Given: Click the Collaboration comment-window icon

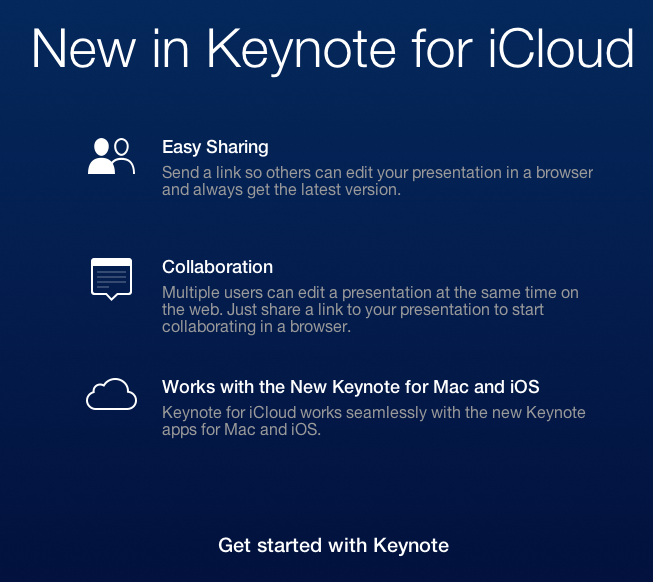Looking at the screenshot, I should pyautogui.click(x=111, y=279).
